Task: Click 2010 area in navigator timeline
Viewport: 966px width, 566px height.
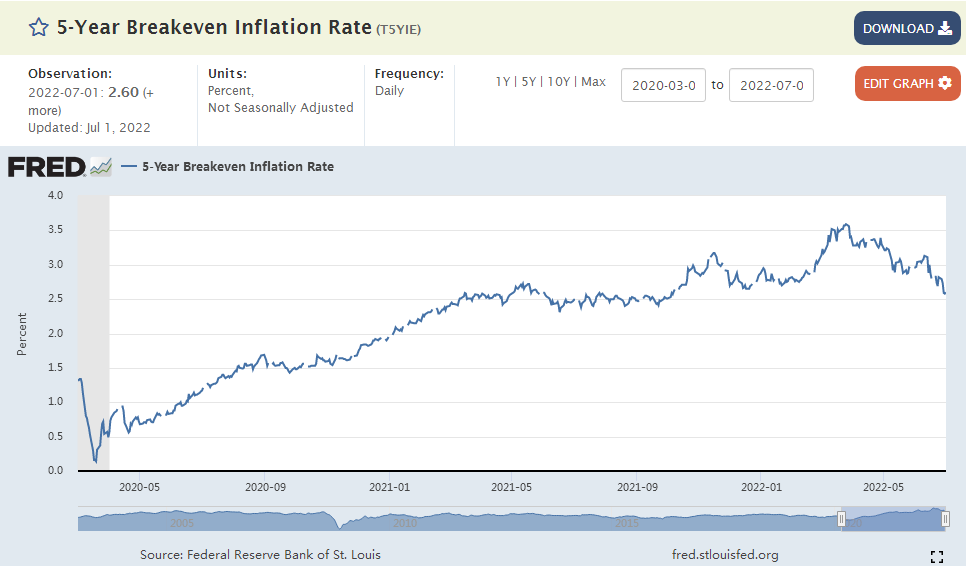Action: tap(405, 523)
